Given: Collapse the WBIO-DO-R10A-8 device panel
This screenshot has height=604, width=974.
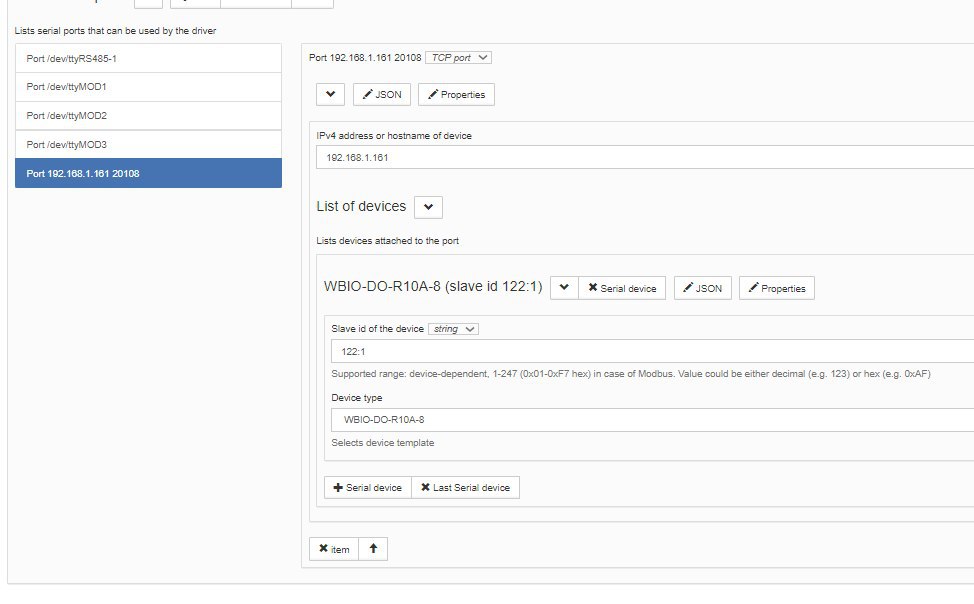Looking at the screenshot, I should click(564, 288).
